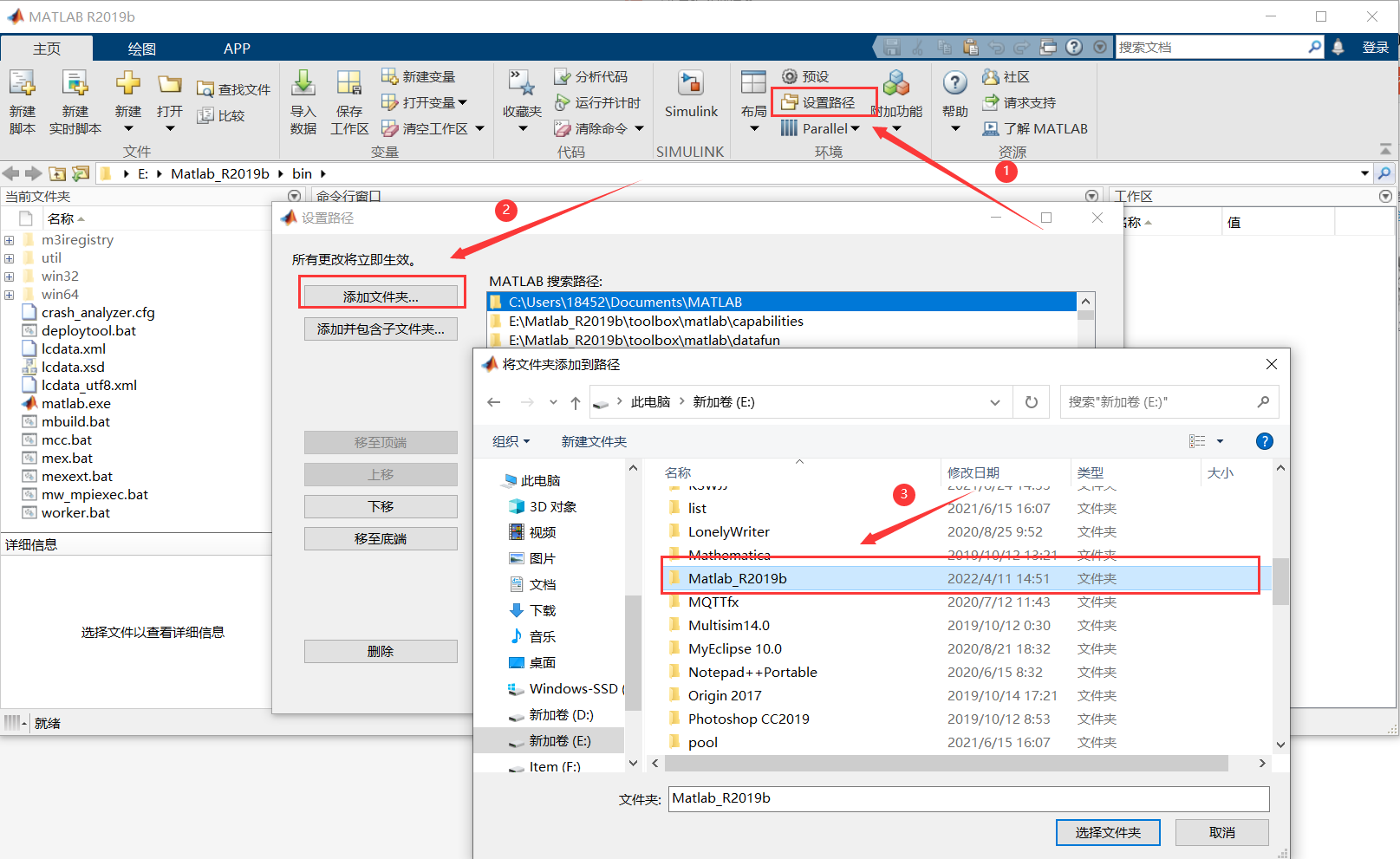The width and height of the screenshot is (1400, 859).
Task: Click the 添加文件夹 button
Action: 381,294
